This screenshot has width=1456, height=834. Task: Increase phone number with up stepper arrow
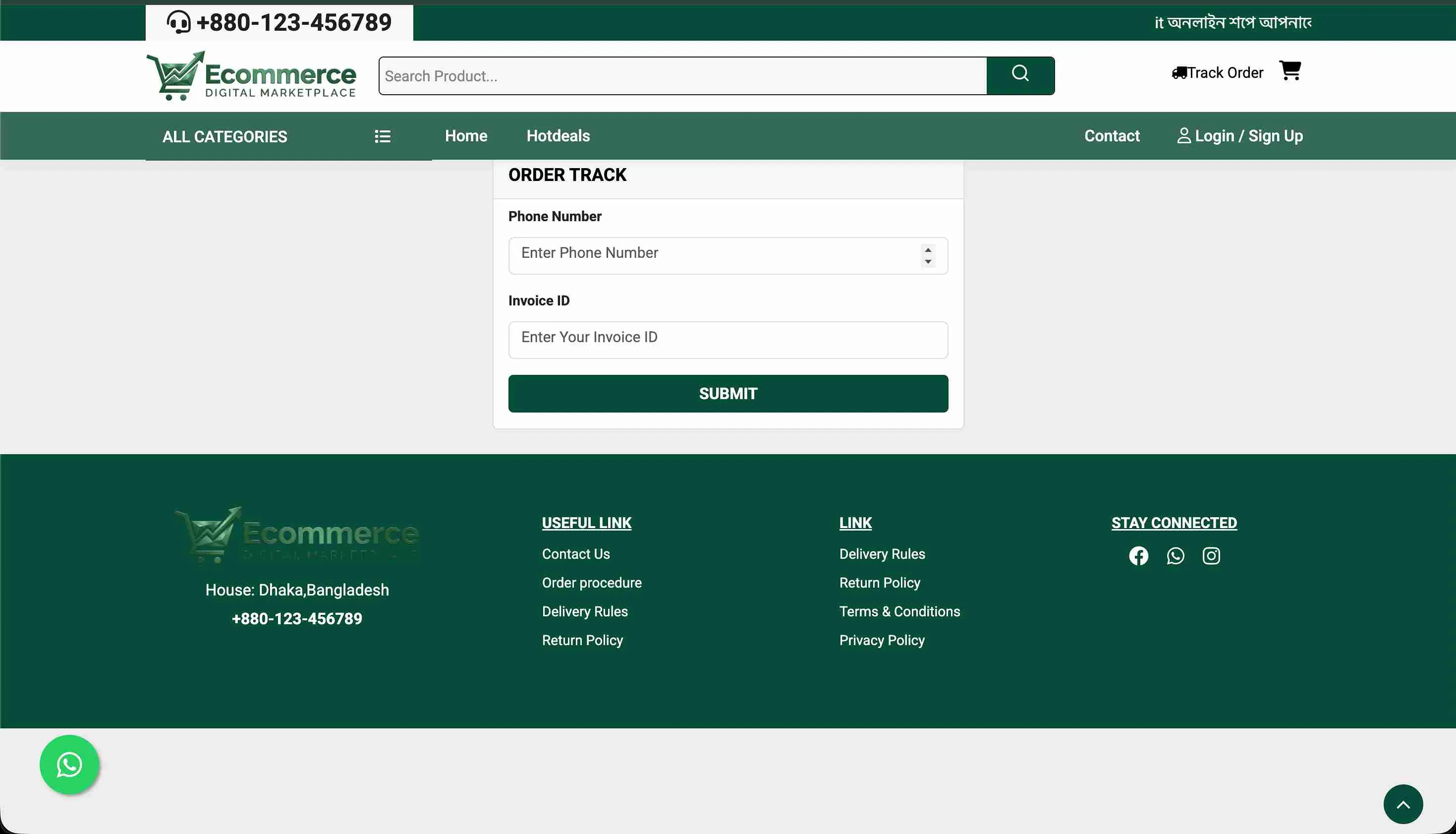tap(928, 250)
